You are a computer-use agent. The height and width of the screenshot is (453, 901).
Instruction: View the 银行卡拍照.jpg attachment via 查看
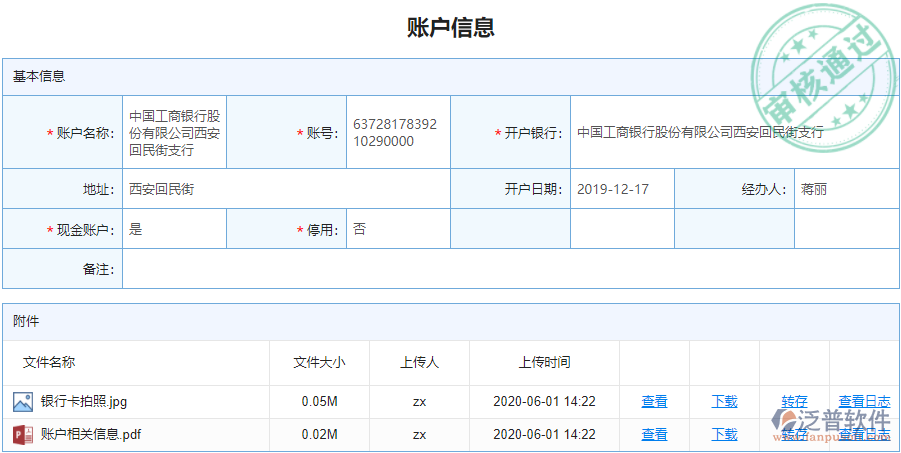click(654, 401)
